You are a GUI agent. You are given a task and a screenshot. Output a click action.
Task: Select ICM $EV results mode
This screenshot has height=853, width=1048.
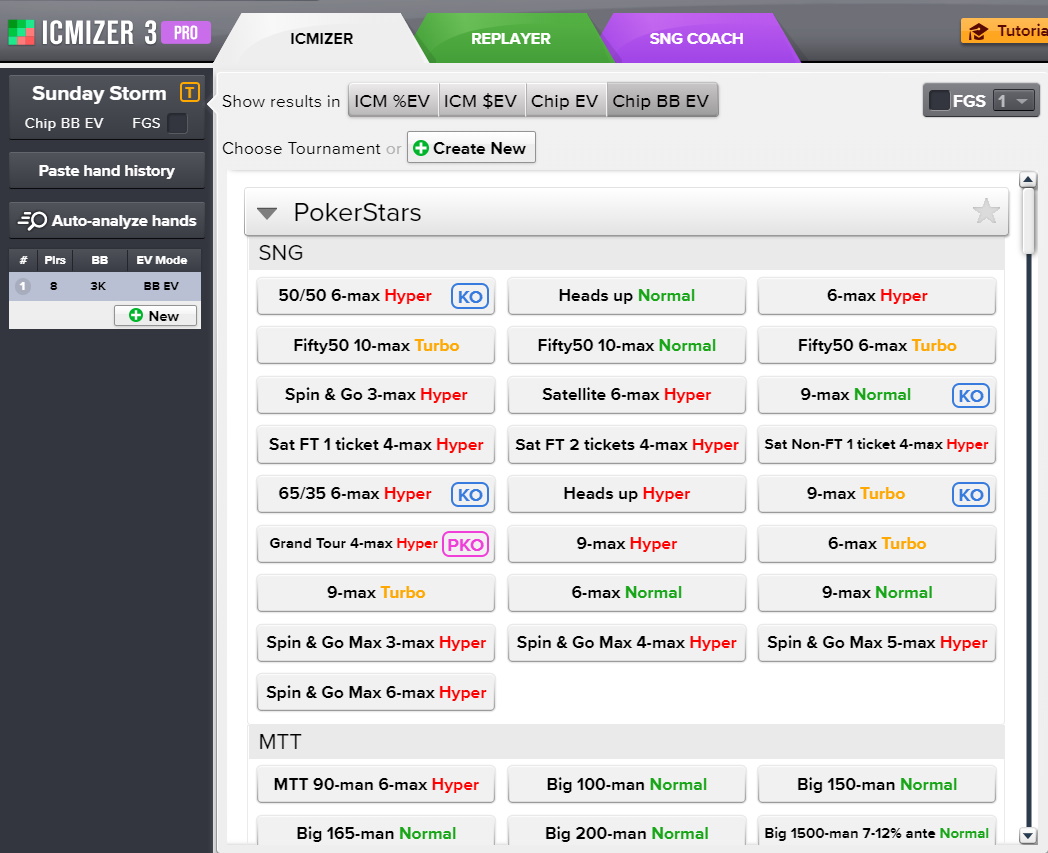pos(481,100)
